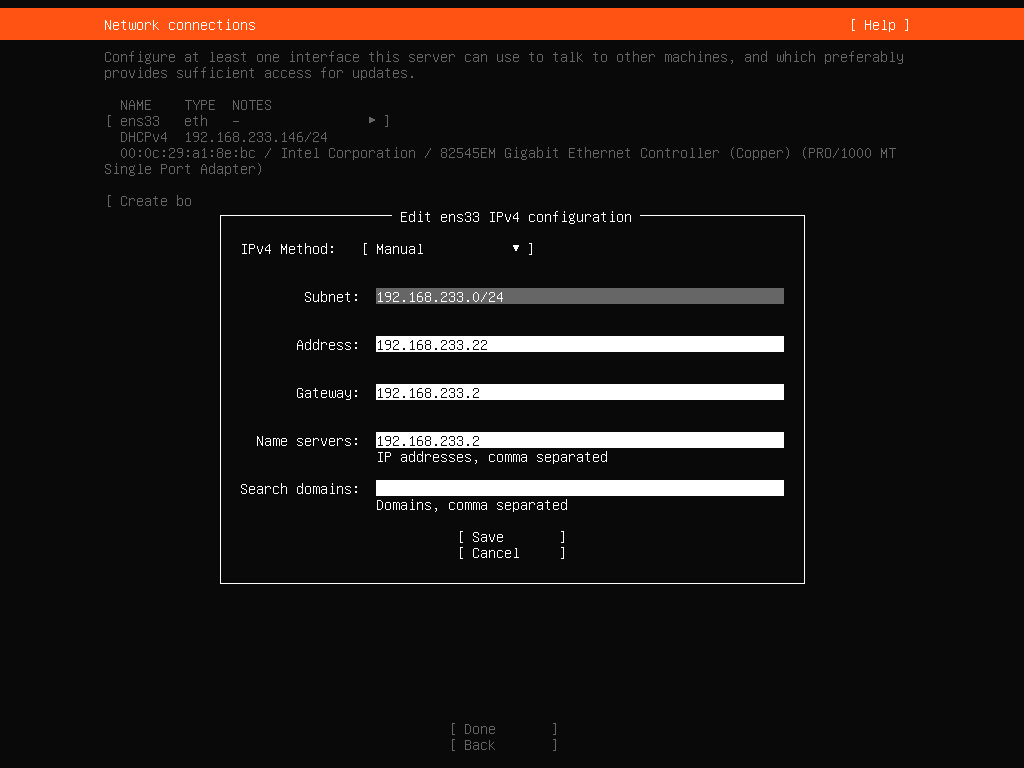Click the partially hidden Create bond button
This screenshot has height=768, width=1024.
coord(150,201)
